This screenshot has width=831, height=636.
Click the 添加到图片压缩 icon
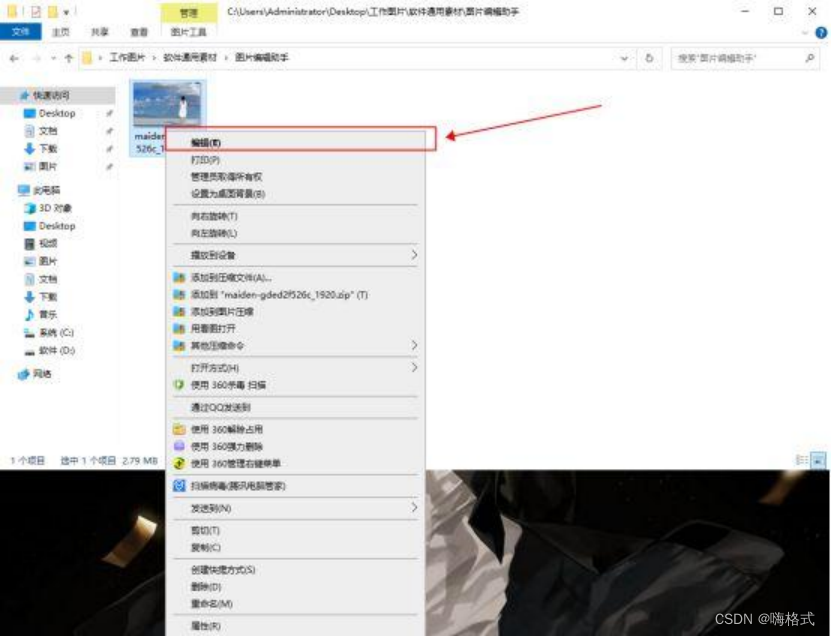tap(179, 312)
